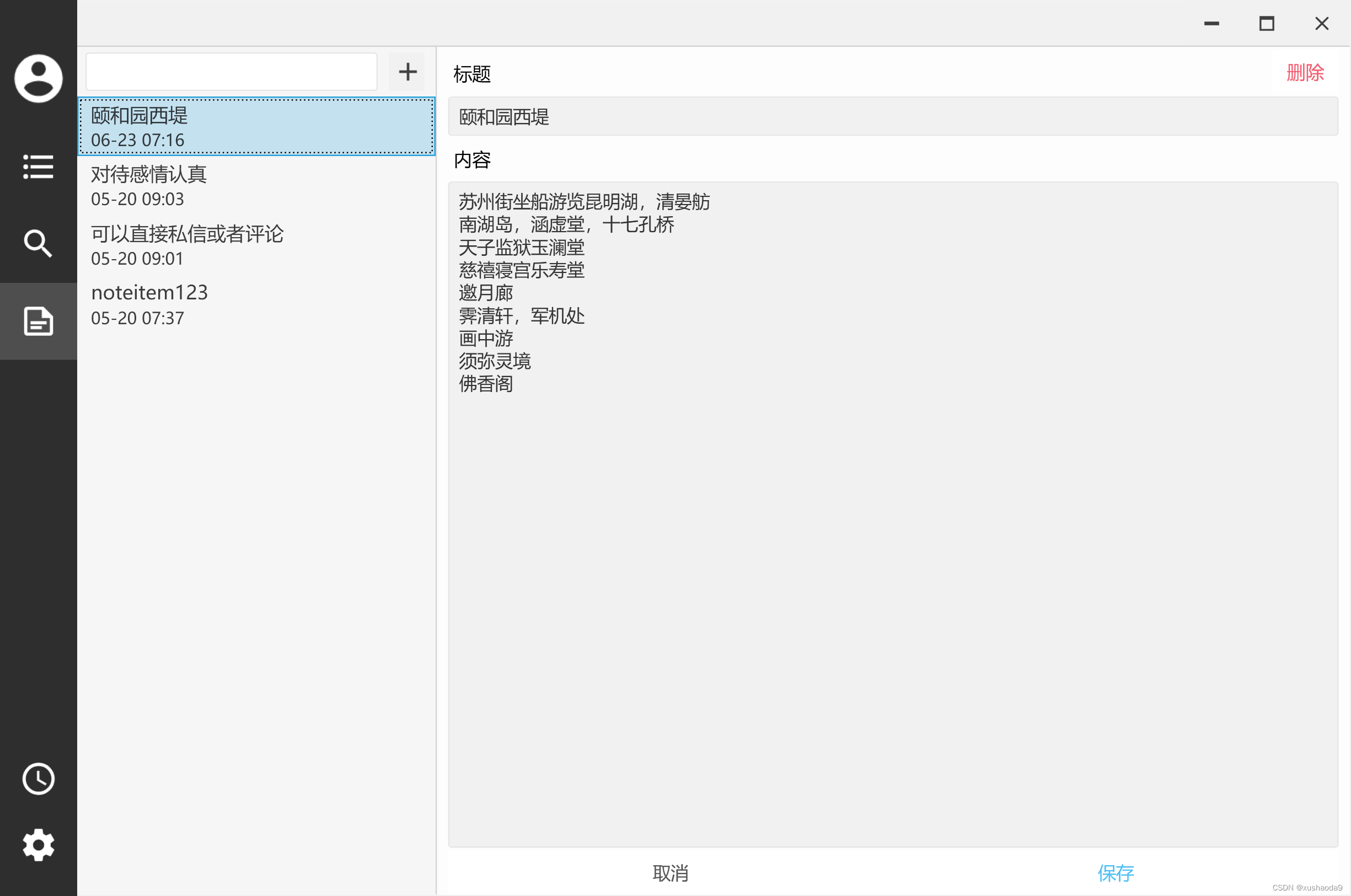
Task: Open the settings gear icon
Action: [x=38, y=845]
